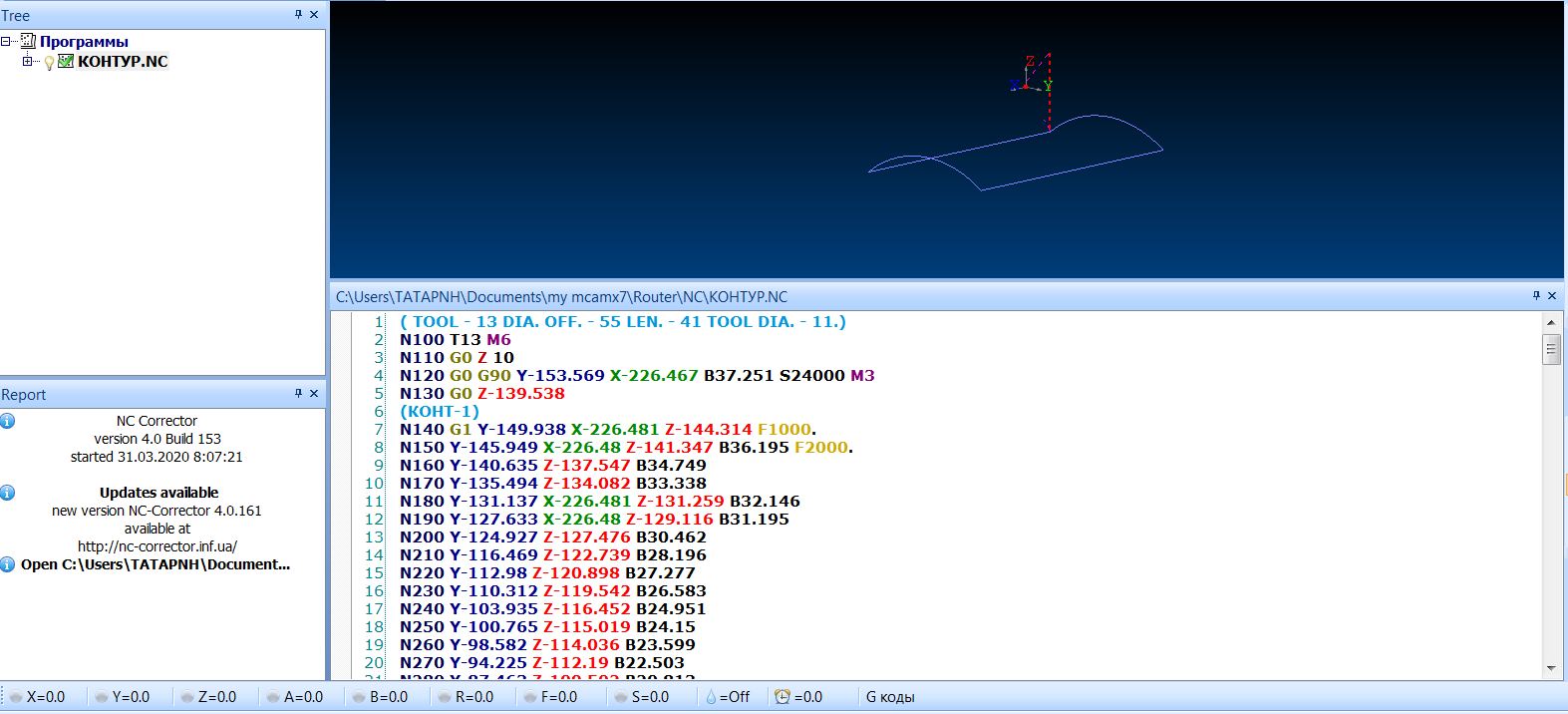This screenshot has width=1568, height=714.
Task: Pin the Report panel with pushpin icon
Action: [298, 394]
